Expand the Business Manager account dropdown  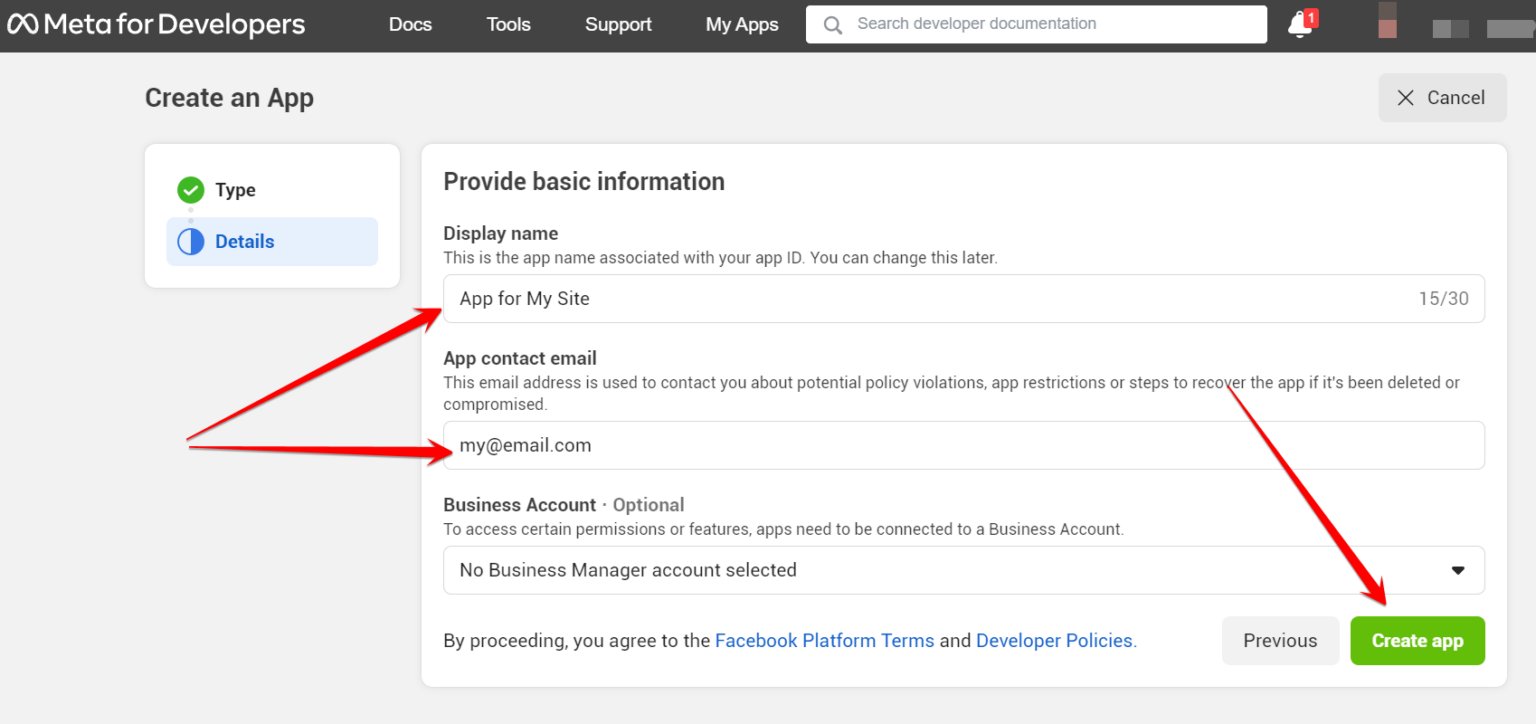(964, 570)
